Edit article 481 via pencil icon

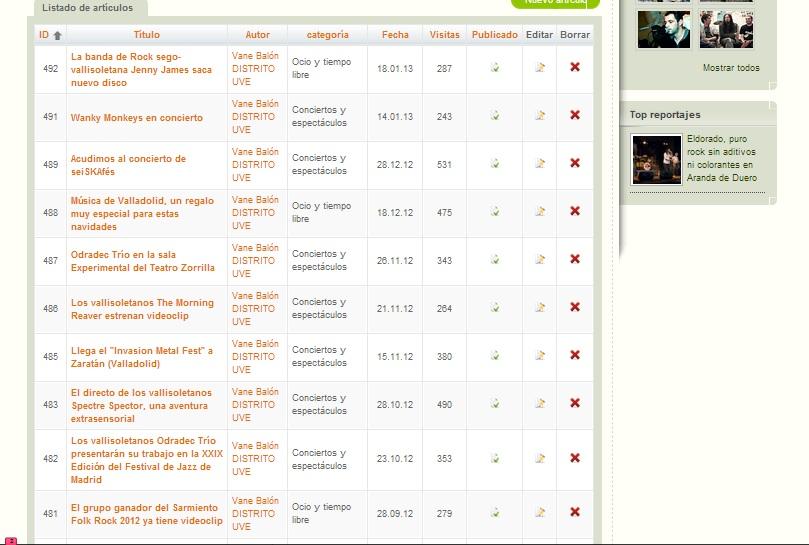point(540,512)
